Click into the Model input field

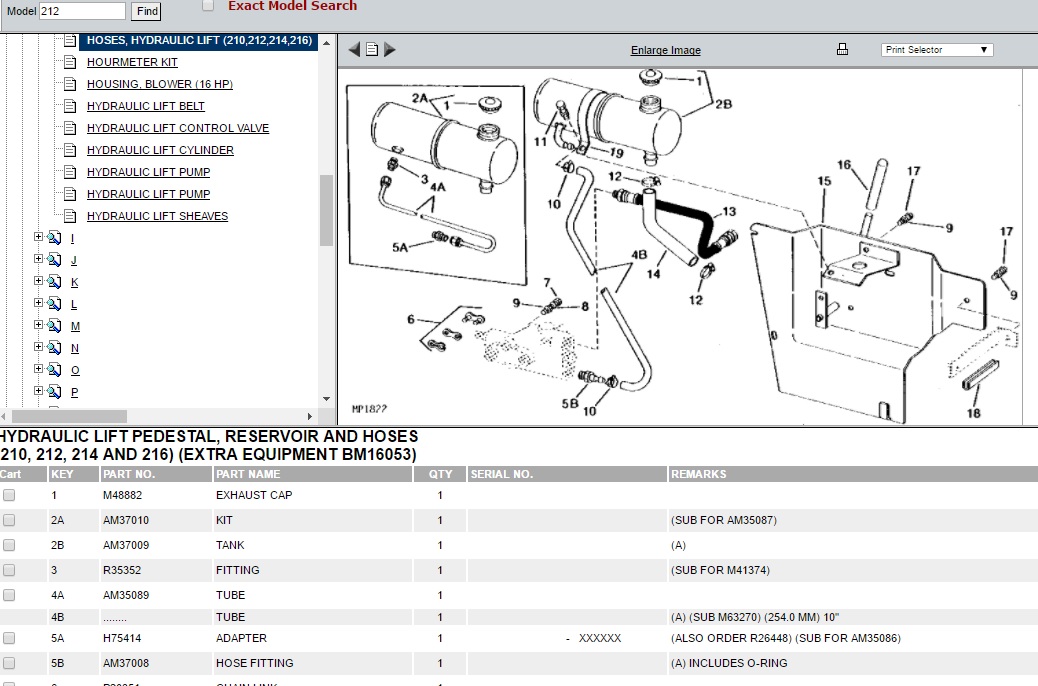pos(82,11)
